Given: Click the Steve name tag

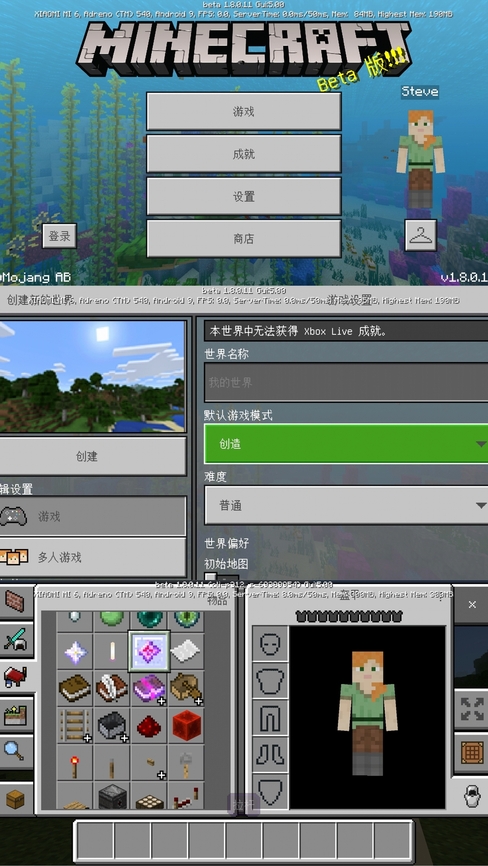Looking at the screenshot, I should (x=420, y=91).
